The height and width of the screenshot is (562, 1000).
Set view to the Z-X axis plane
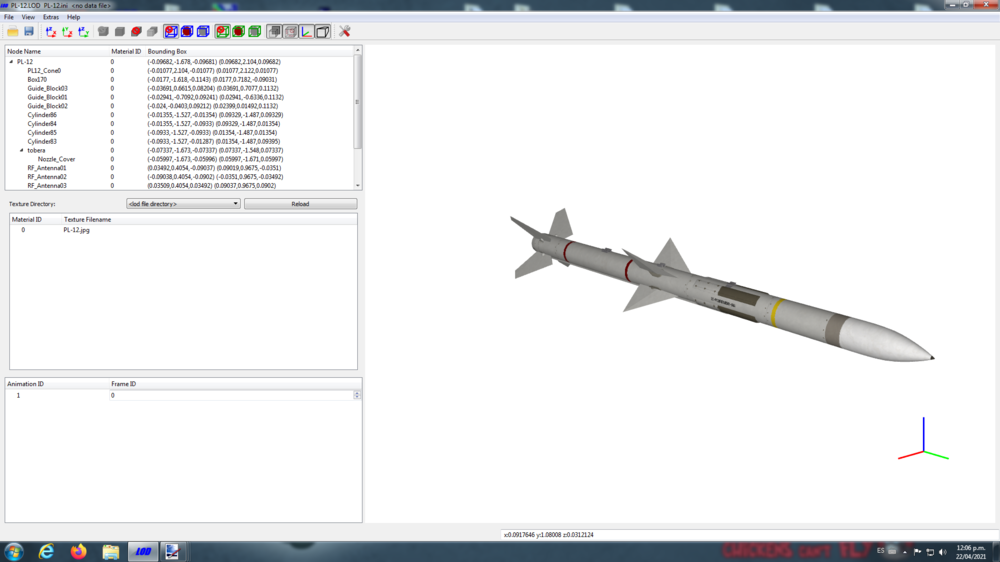(x=51, y=31)
